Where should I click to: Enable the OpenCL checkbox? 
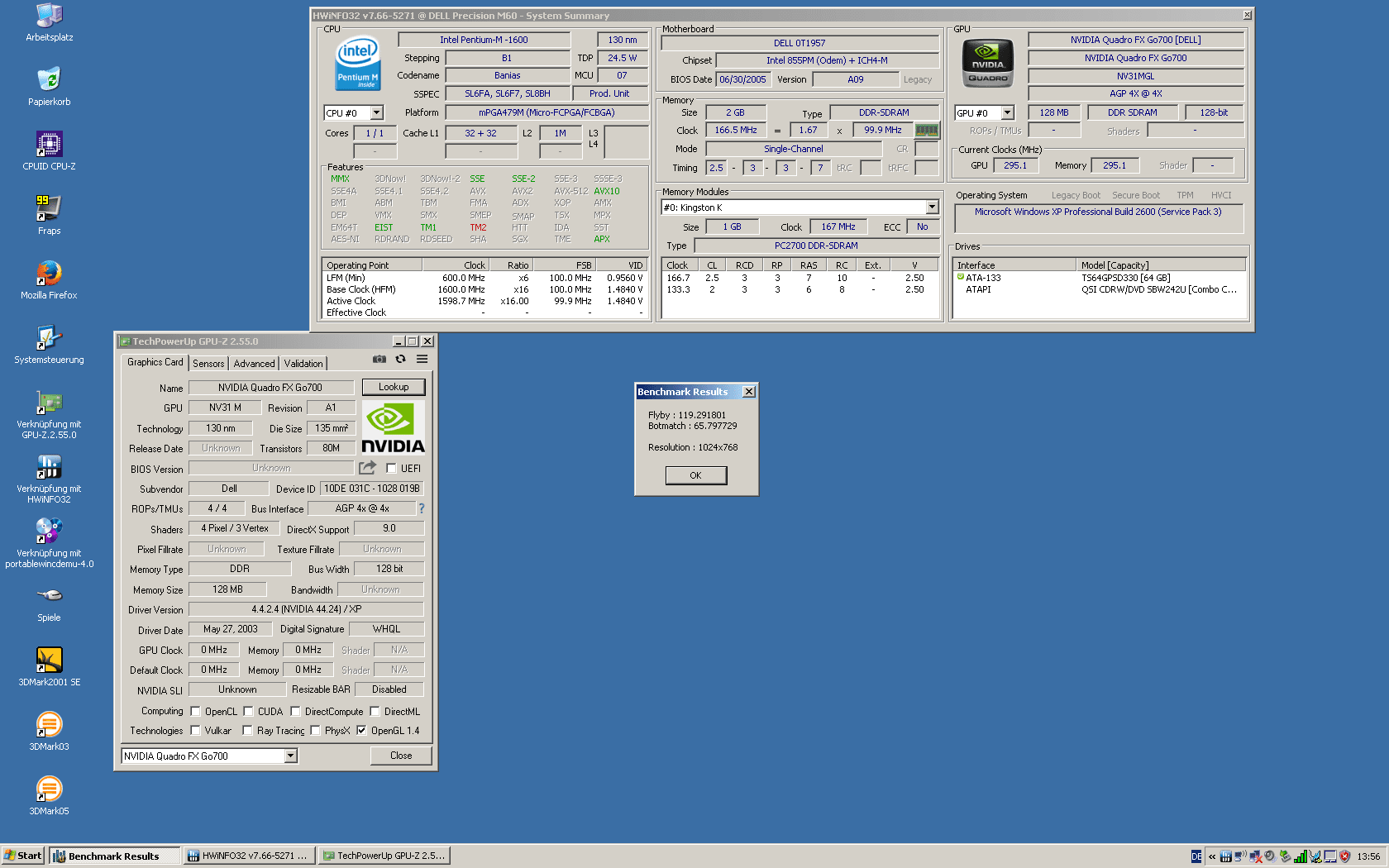coord(196,711)
